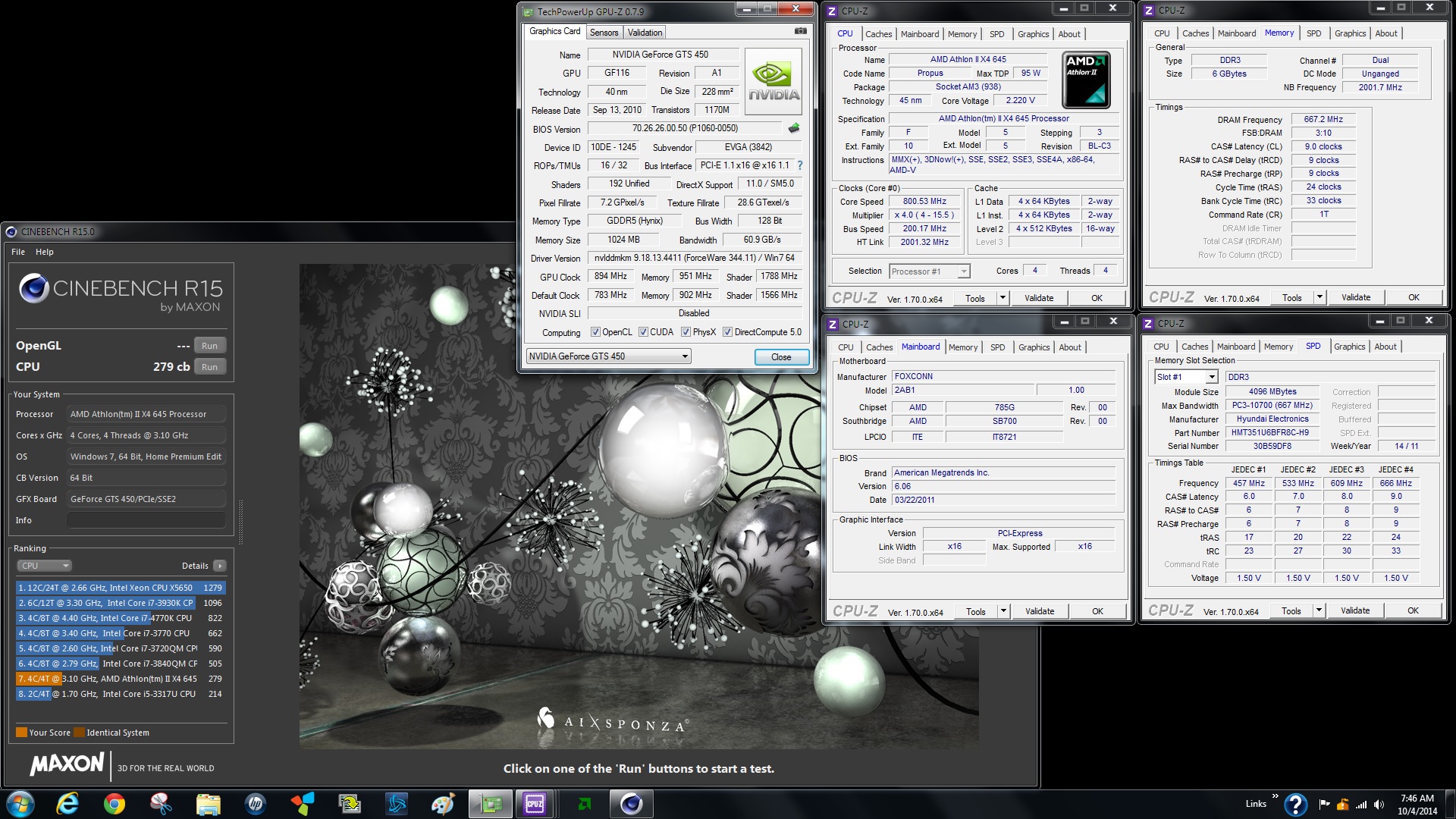Click the Tools button in the SPD window
The width and height of the screenshot is (1456, 819).
point(1291,610)
